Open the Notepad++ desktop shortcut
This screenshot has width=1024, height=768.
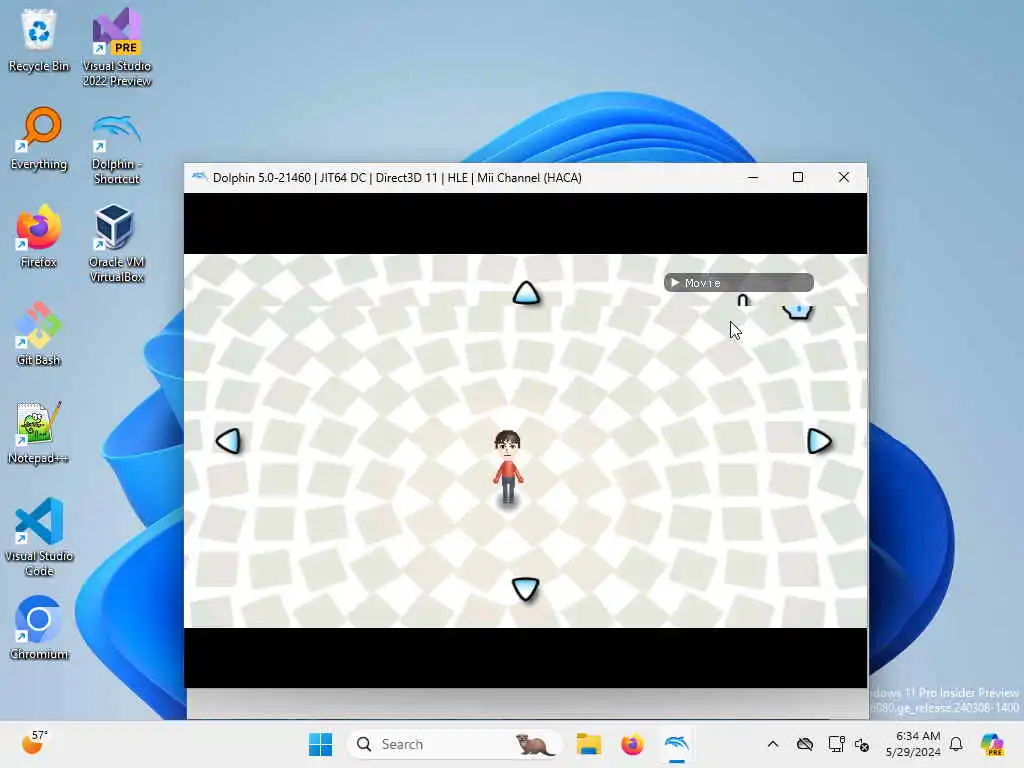pyautogui.click(x=39, y=432)
